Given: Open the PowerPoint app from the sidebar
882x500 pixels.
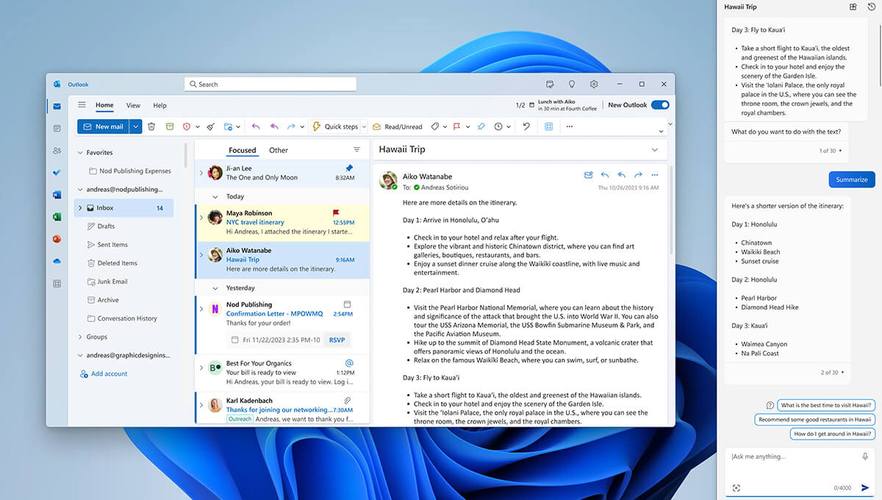Looking at the screenshot, I should (57, 238).
